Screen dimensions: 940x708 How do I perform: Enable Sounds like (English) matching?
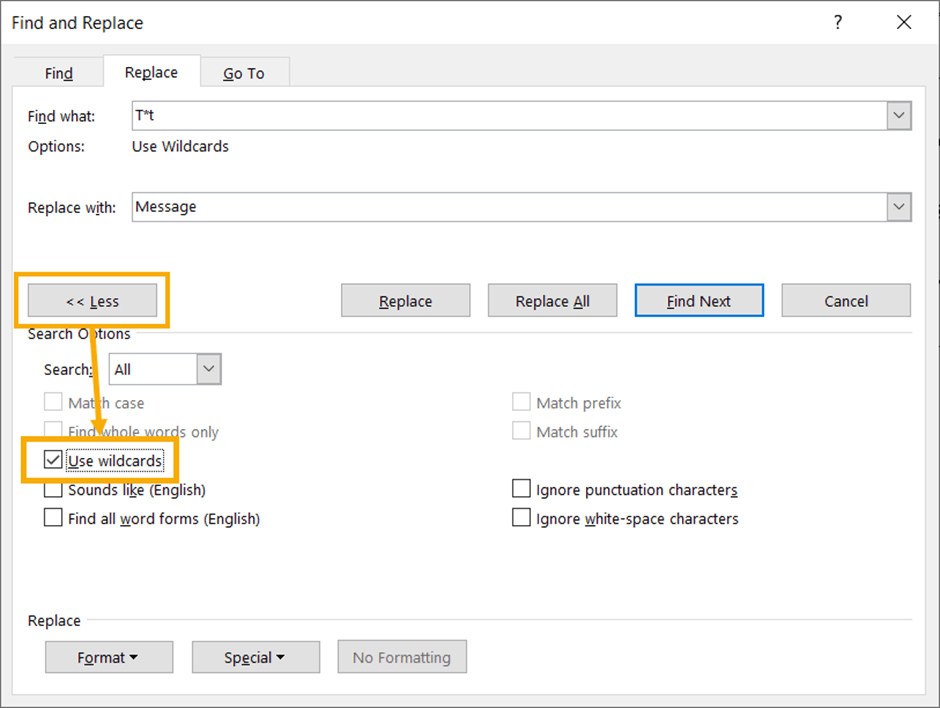[x=53, y=489]
